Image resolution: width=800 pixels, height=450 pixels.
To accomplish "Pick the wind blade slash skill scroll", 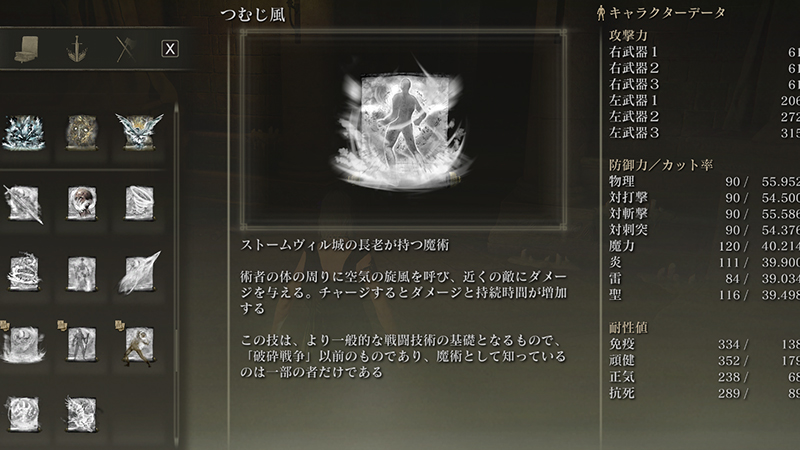I will (139, 273).
